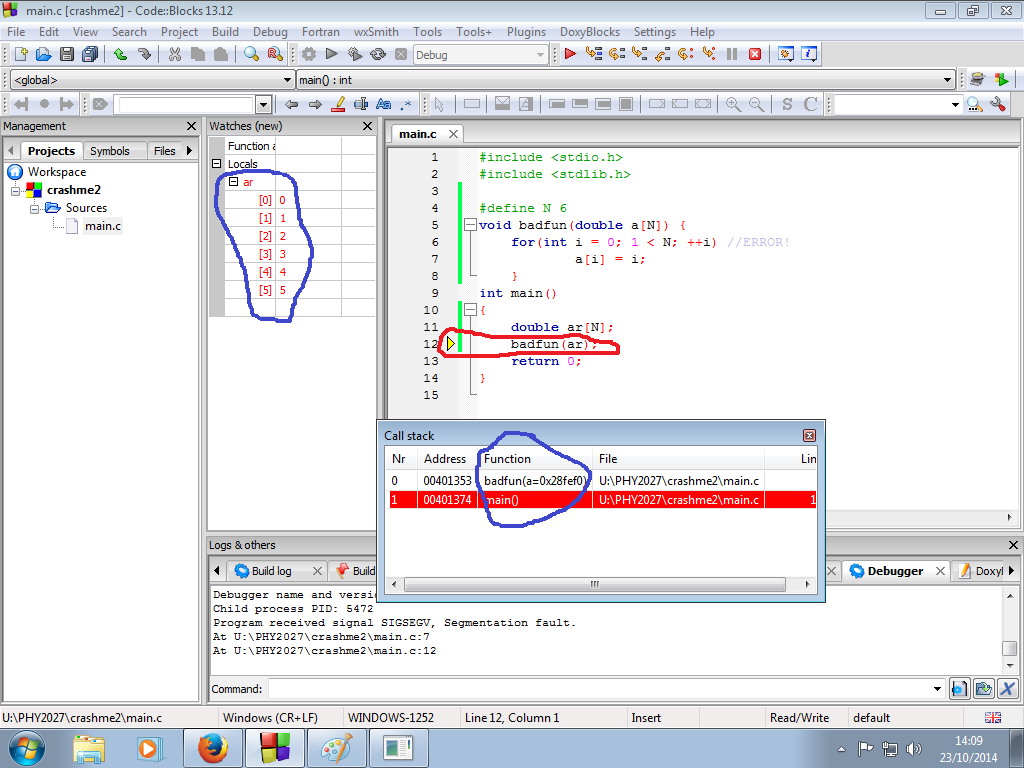Close the main.c editor tab
Screen dimensions: 1024x768
[x=453, y=134]
